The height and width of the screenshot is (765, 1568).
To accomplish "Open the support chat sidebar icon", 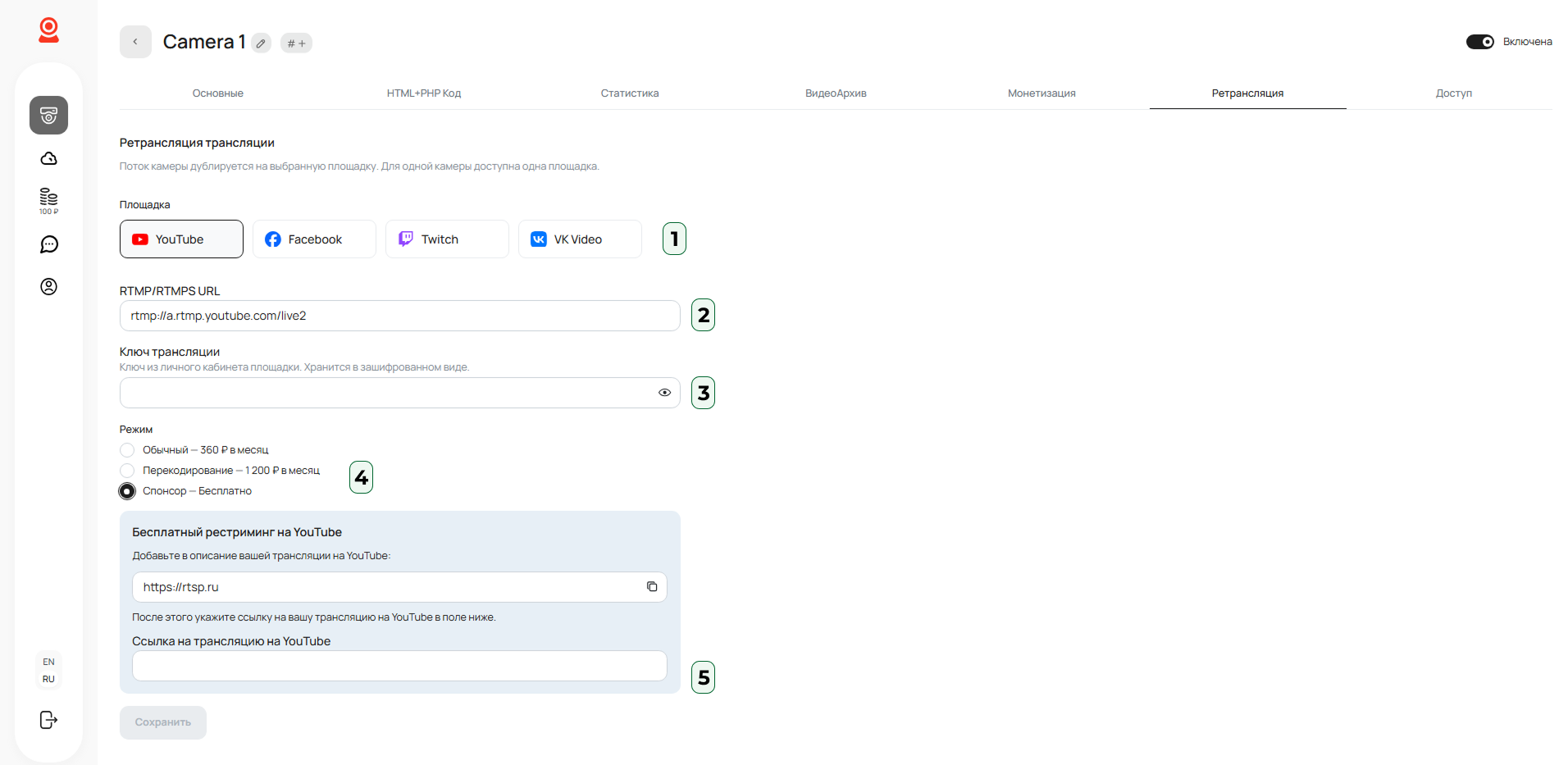I will (48, 244).
